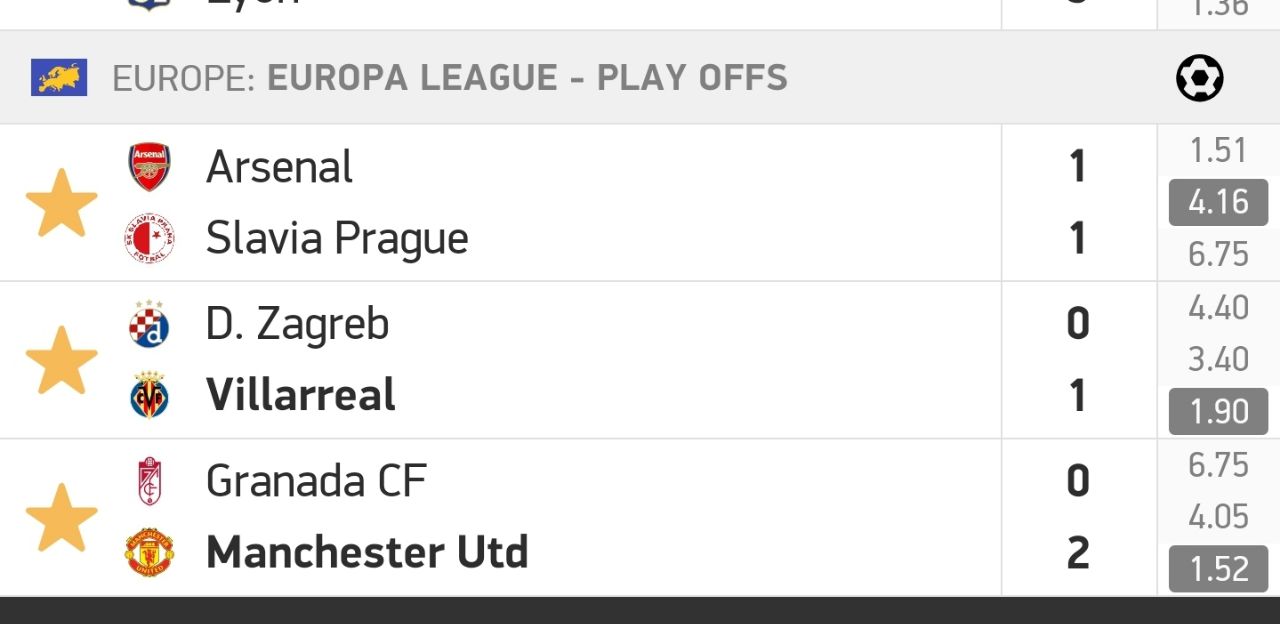Select the highlighted 4.16 draw odds
Viewport: 1280px width, 624px height.
click(1218, 203)
